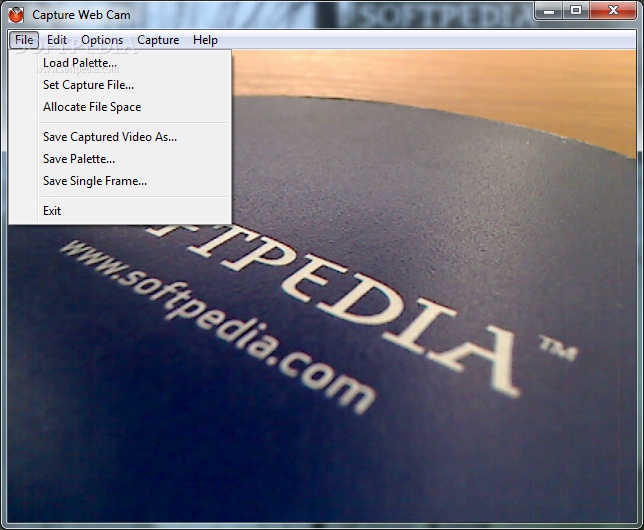Select Save Captured Video As...

pos(120,137)
